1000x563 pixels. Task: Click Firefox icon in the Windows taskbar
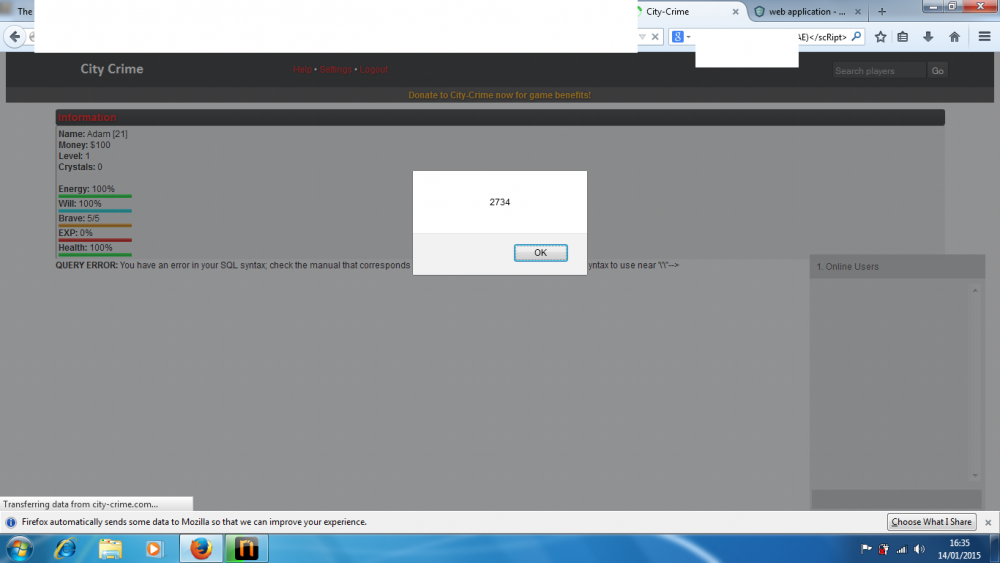201,548
